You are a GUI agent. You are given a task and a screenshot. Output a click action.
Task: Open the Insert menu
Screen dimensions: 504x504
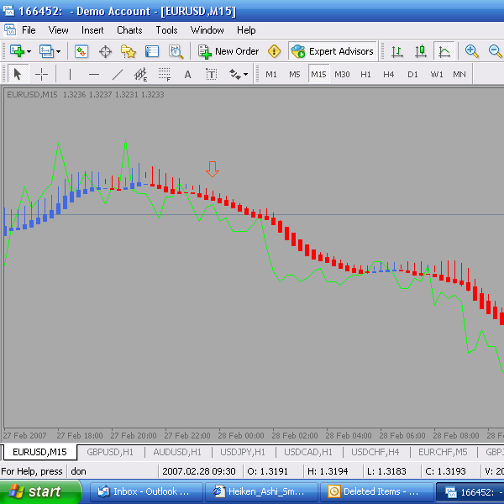click(92, 30)
